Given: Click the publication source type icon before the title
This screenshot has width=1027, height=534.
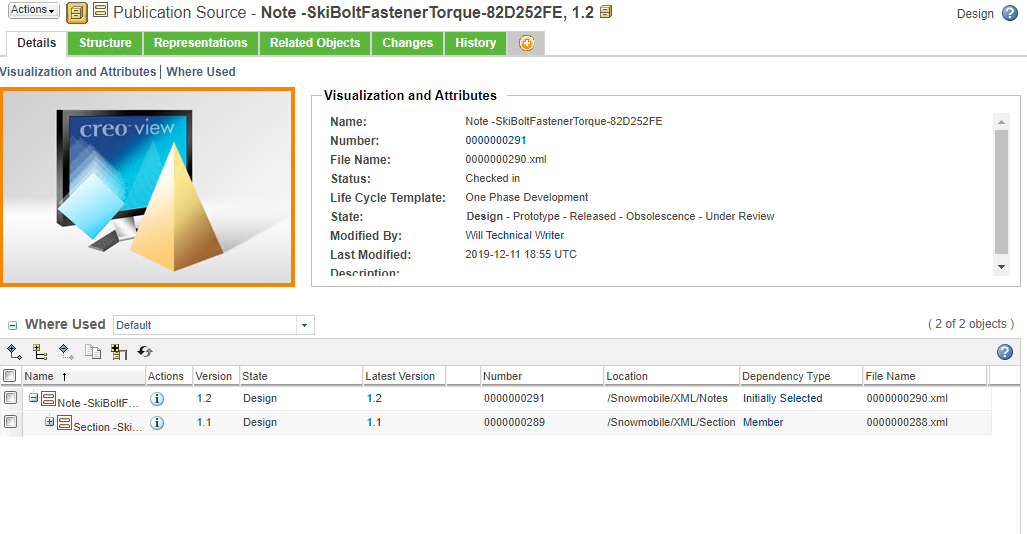Looking at the screenshot, I should point(100,10).
